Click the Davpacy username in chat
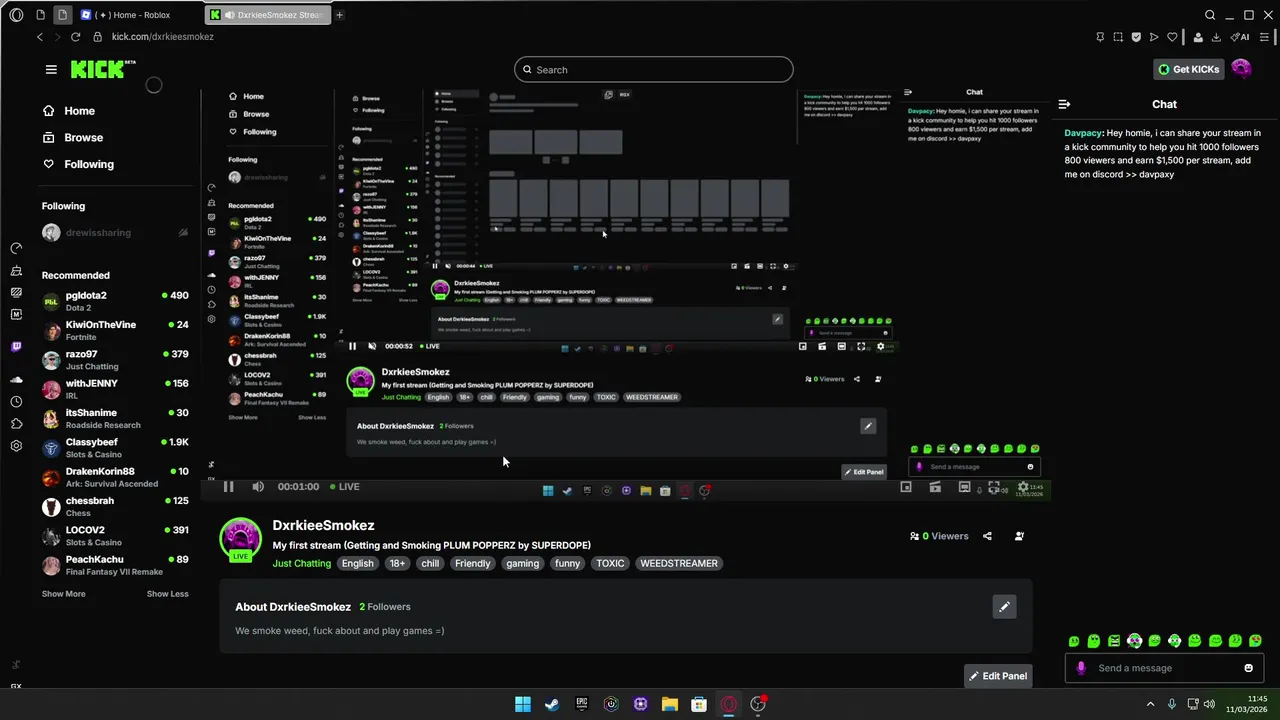Screen dimensions: 1280x720 (1083, 133)
